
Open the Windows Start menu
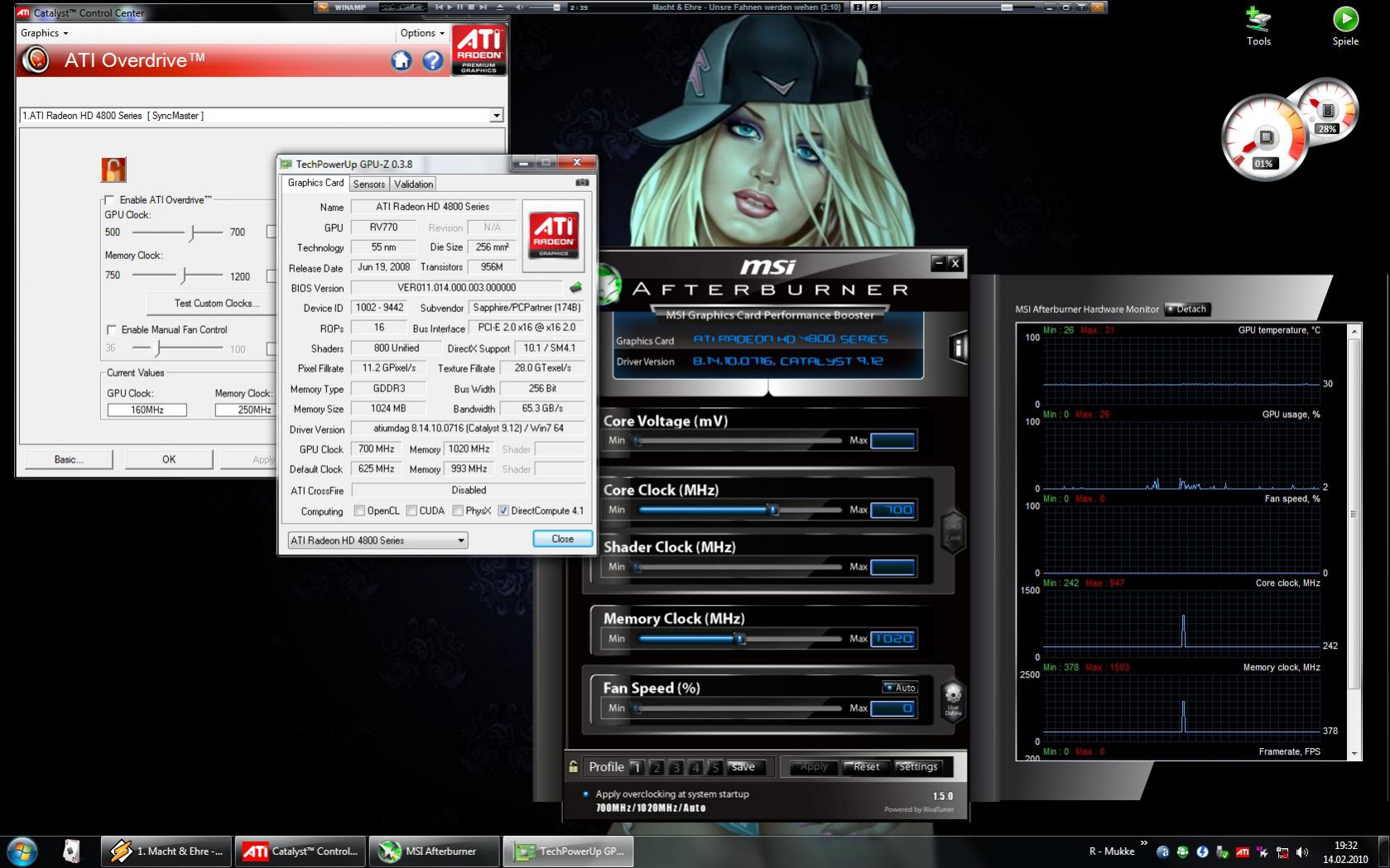[22, 851]
